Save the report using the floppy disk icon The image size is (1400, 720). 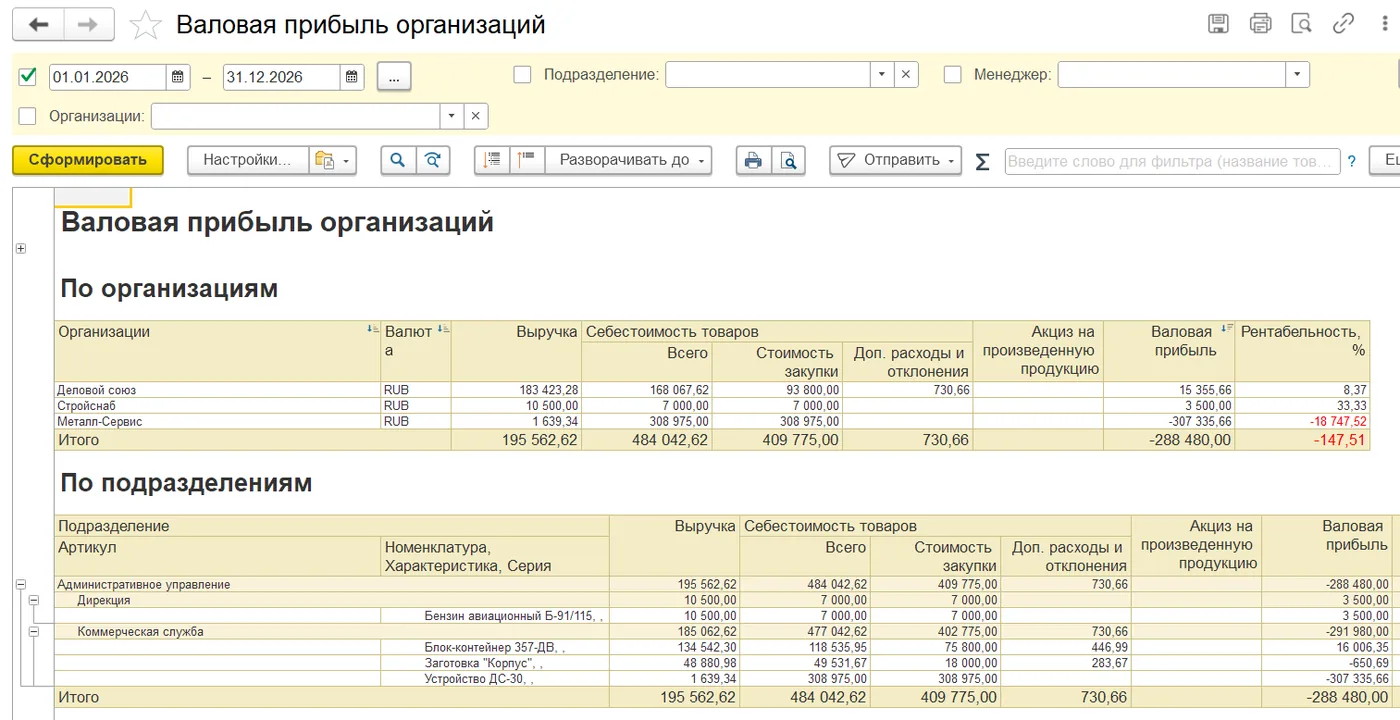(x=1218, y=24)
